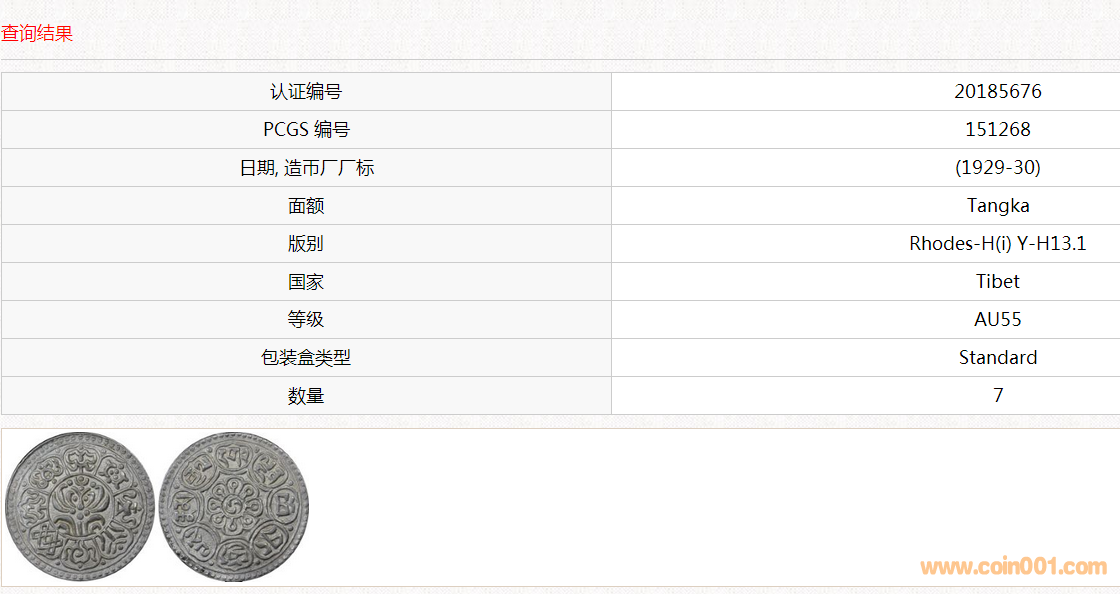Click the 认证编号 label cell
Screen dimensions: 1120x594
(306, 92)
